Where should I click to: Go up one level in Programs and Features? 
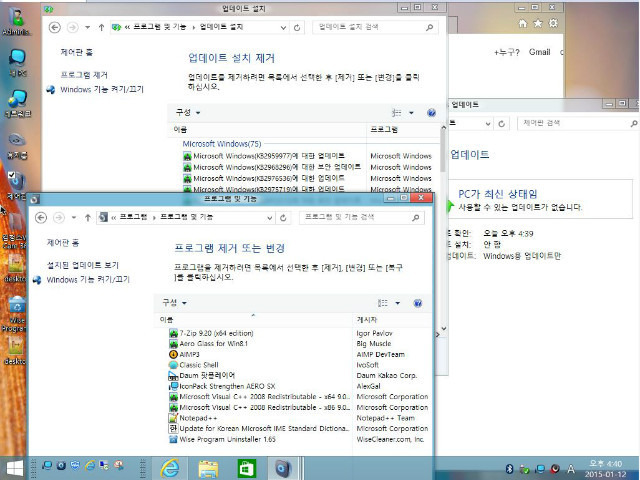pyautogui.click(x=88, y=218)
